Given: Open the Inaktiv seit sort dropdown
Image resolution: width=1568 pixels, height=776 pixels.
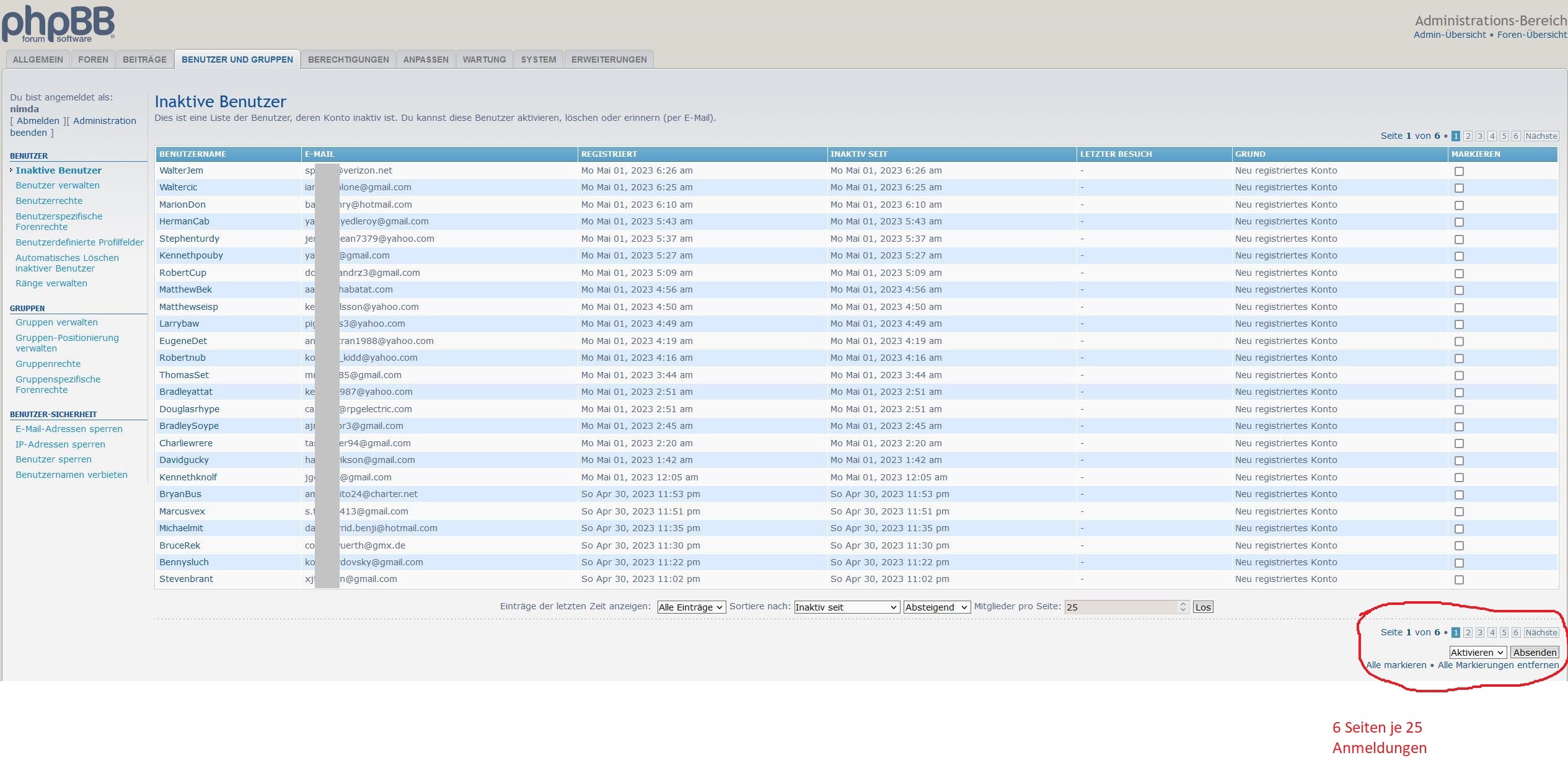Looking at the screenshot, I should 846,607.
